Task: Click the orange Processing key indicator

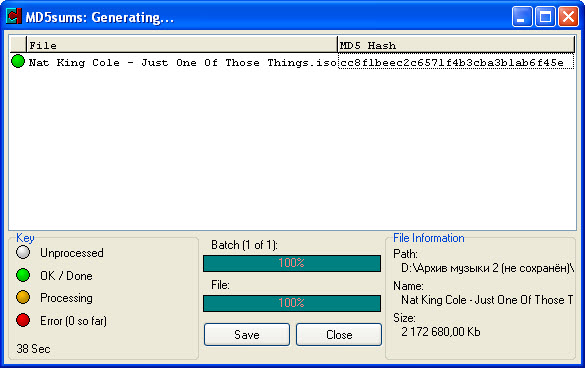Action: tap(23, 297)
